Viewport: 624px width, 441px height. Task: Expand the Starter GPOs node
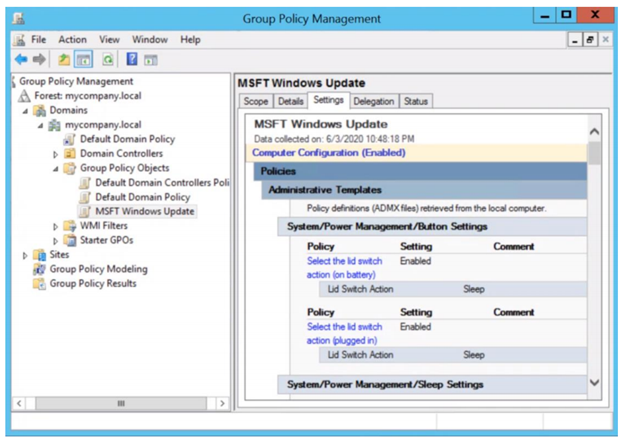tap(56, 241)
